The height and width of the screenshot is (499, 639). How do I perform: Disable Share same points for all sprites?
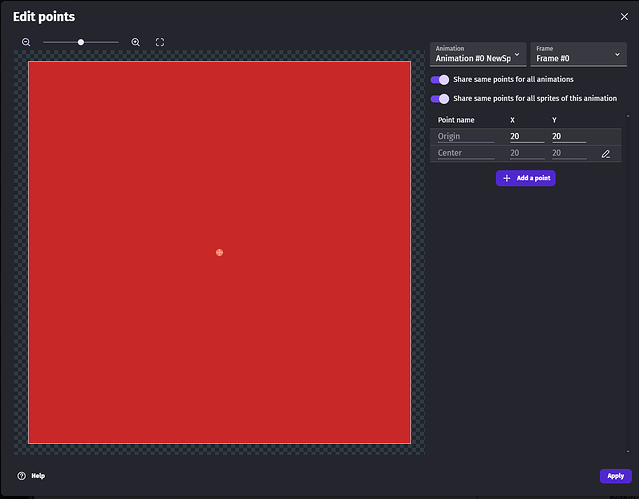440,99
